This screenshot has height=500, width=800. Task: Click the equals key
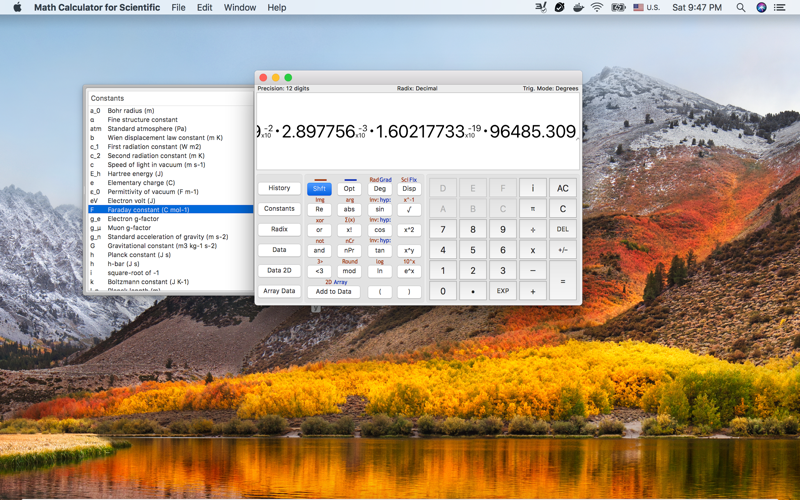563,281
